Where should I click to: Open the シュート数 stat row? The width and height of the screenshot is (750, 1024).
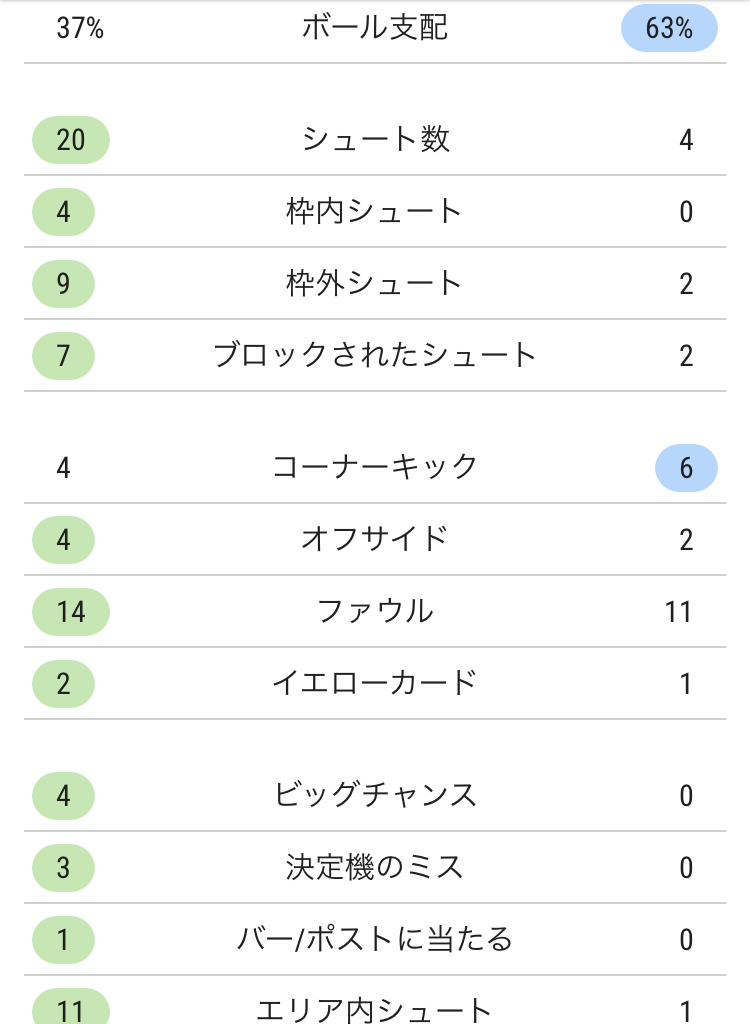coord(375,140)
